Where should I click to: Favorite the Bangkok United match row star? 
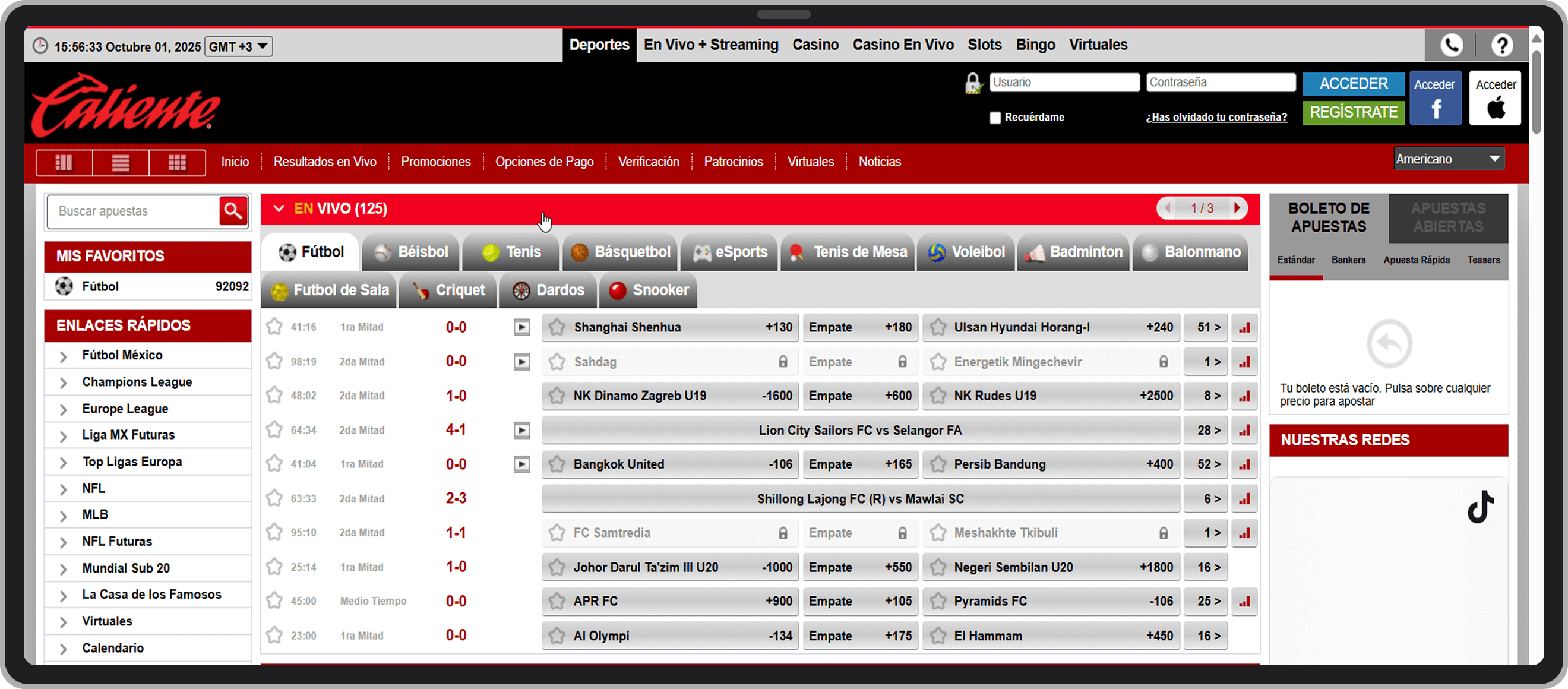pos(274,464)
